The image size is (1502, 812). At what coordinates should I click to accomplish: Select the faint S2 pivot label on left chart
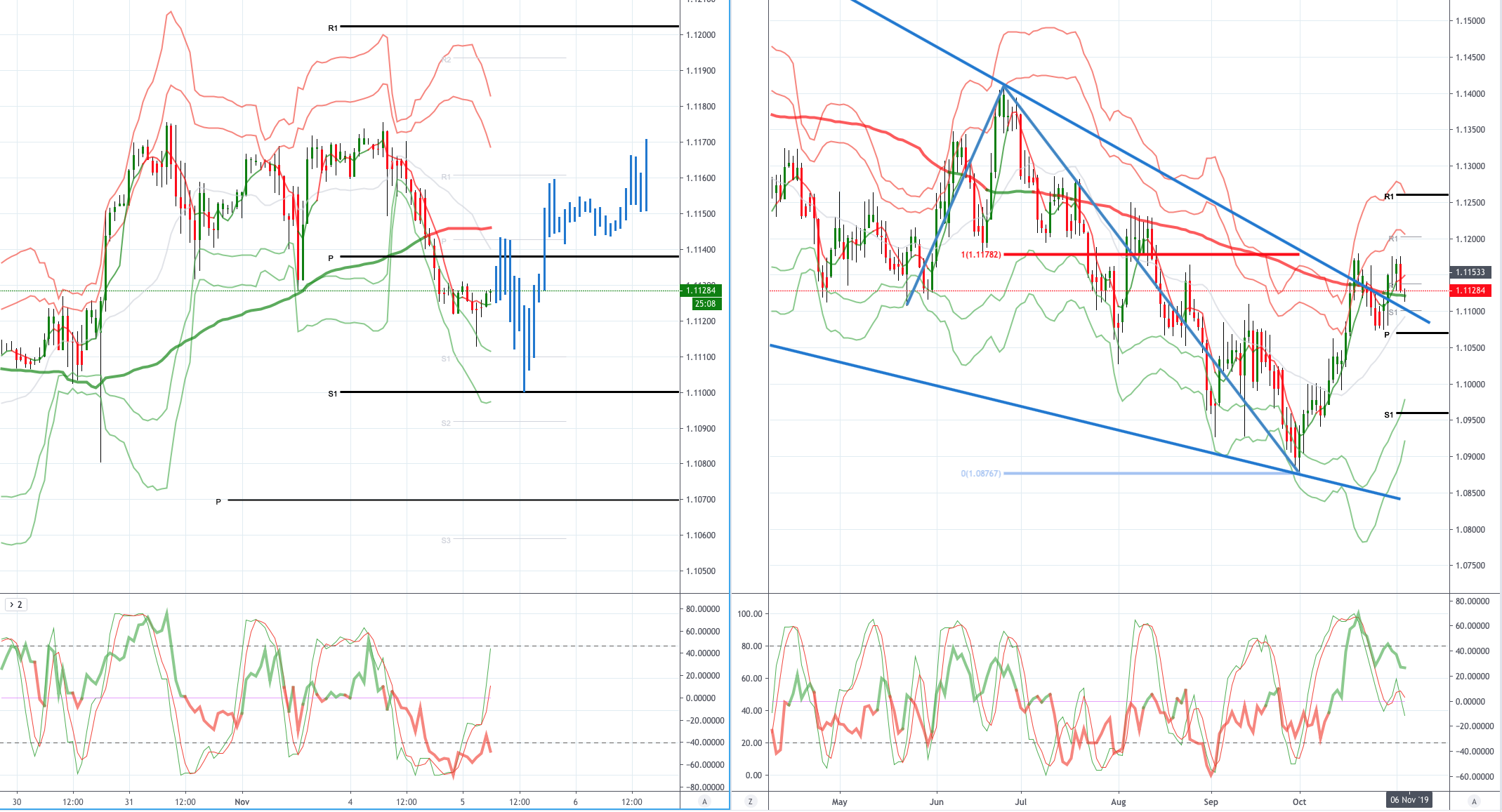click(446, 423)
